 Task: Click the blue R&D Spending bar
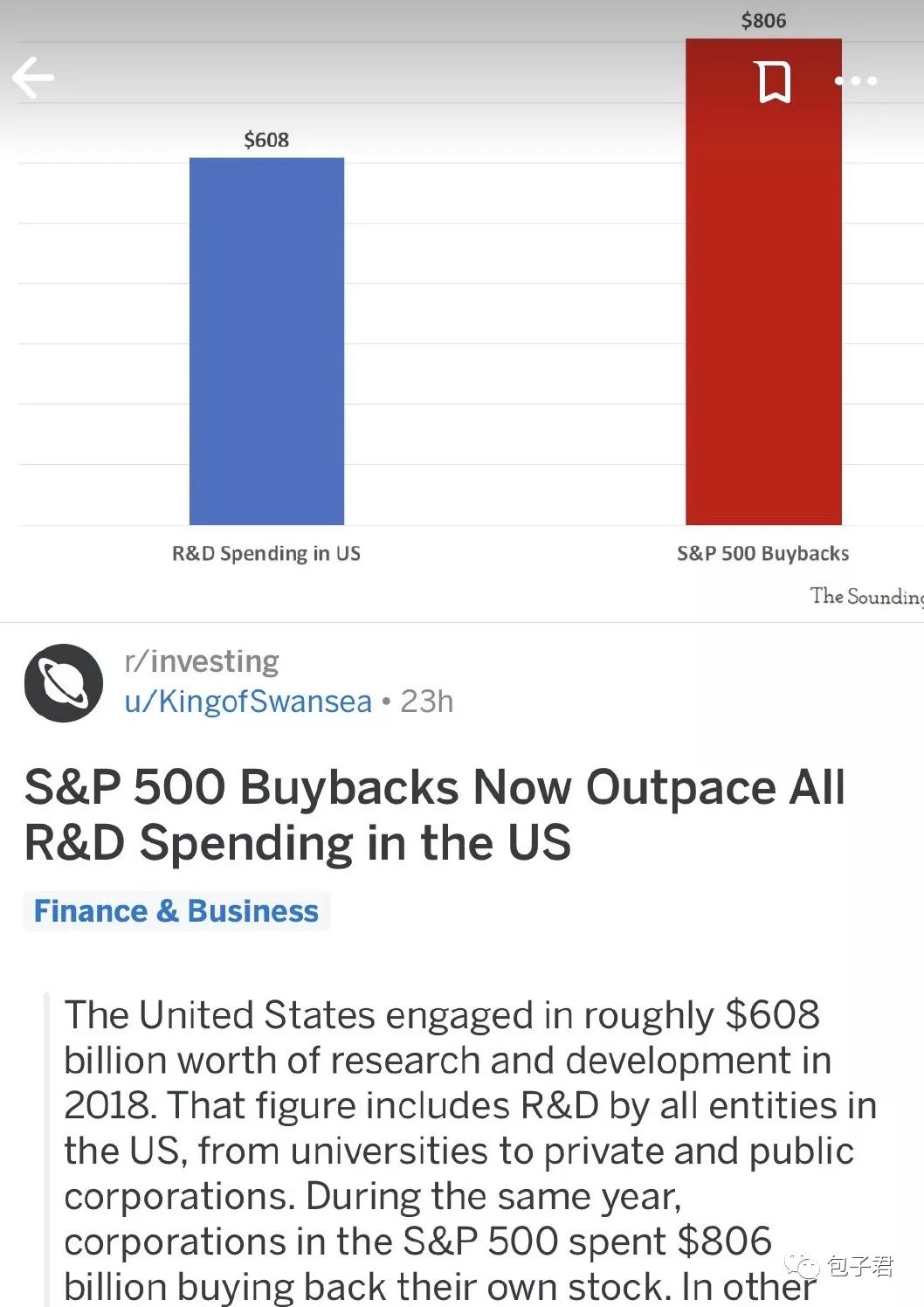tap(266, 341)
